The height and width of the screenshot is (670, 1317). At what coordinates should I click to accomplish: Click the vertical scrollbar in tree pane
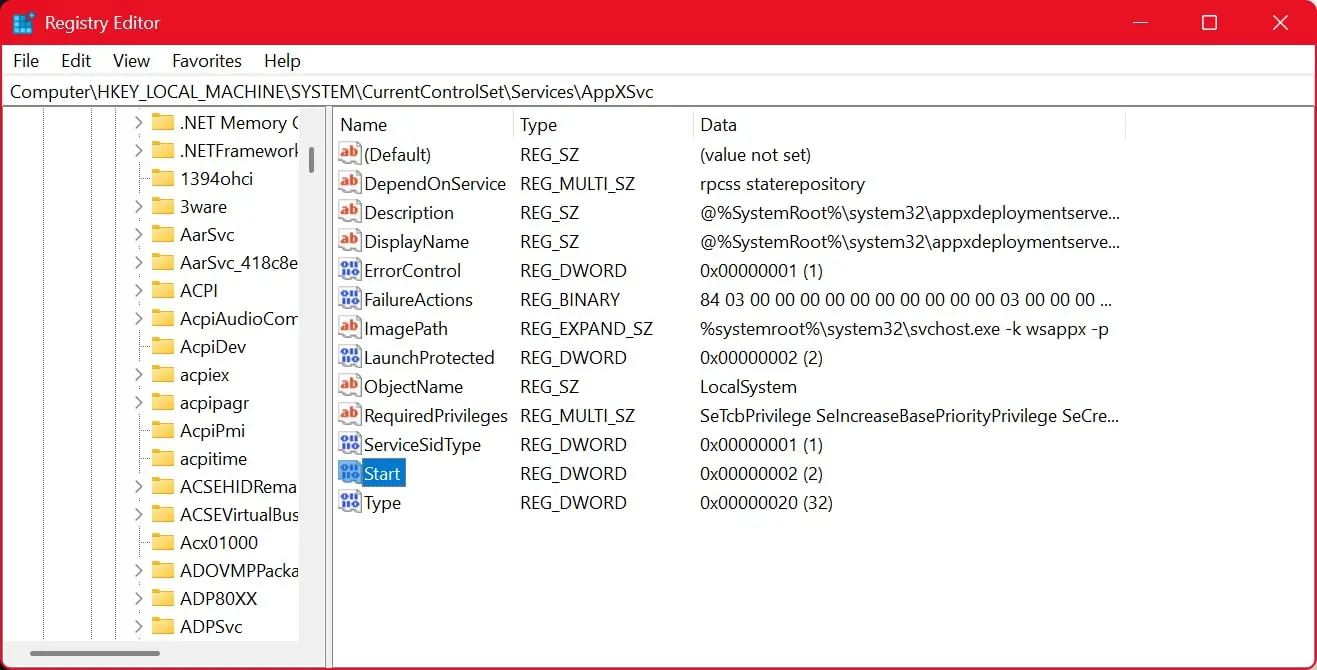(312, 160)
